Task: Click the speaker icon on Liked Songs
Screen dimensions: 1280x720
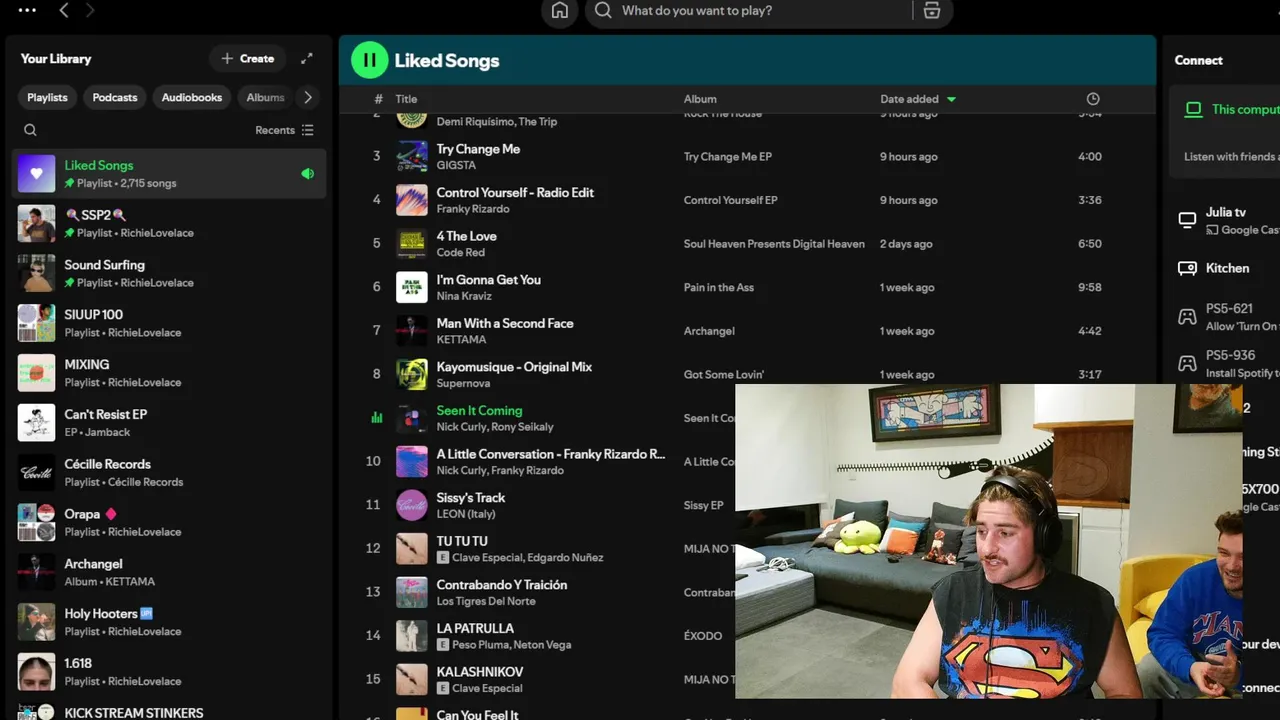Action: 307,173
